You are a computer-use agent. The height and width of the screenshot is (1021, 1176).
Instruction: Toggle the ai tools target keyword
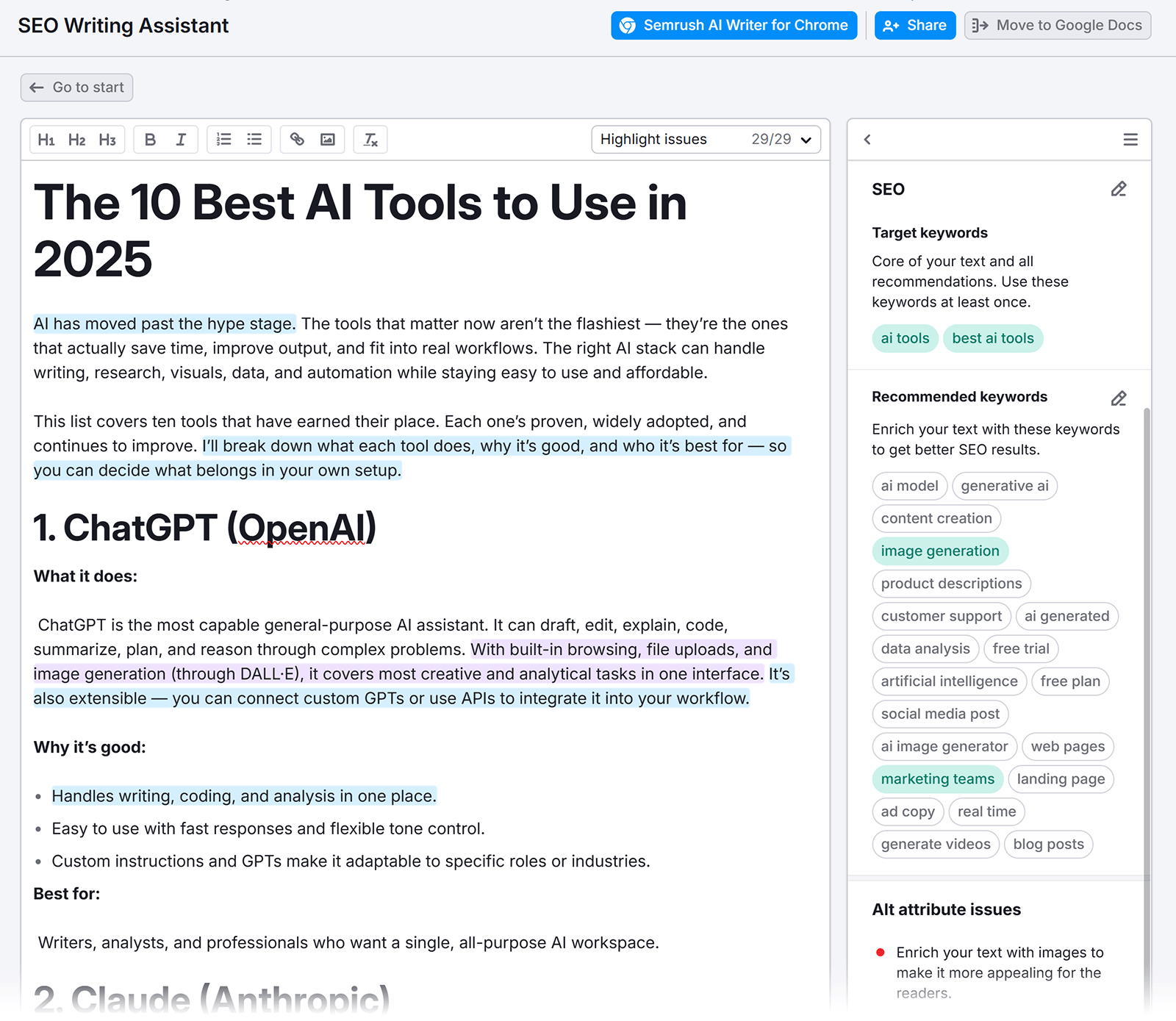click(905, 338)
